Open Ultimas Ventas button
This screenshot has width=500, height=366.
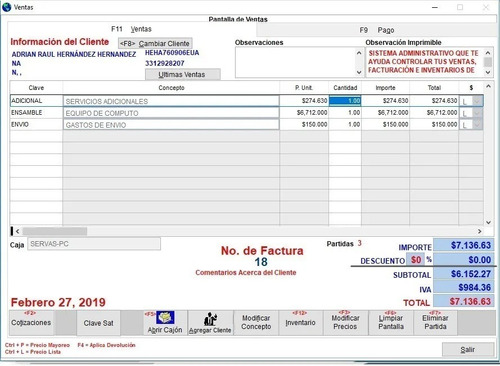coord(182,74)
